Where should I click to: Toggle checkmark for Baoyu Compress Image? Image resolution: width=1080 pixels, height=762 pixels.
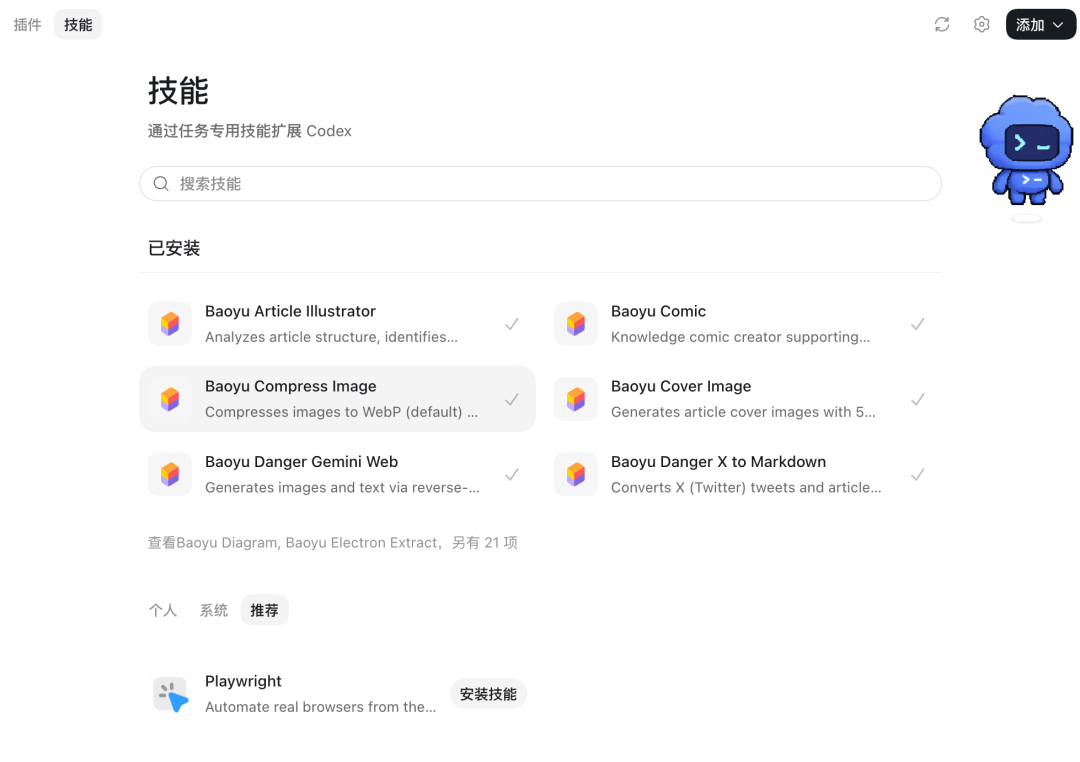tap(512, 399)
